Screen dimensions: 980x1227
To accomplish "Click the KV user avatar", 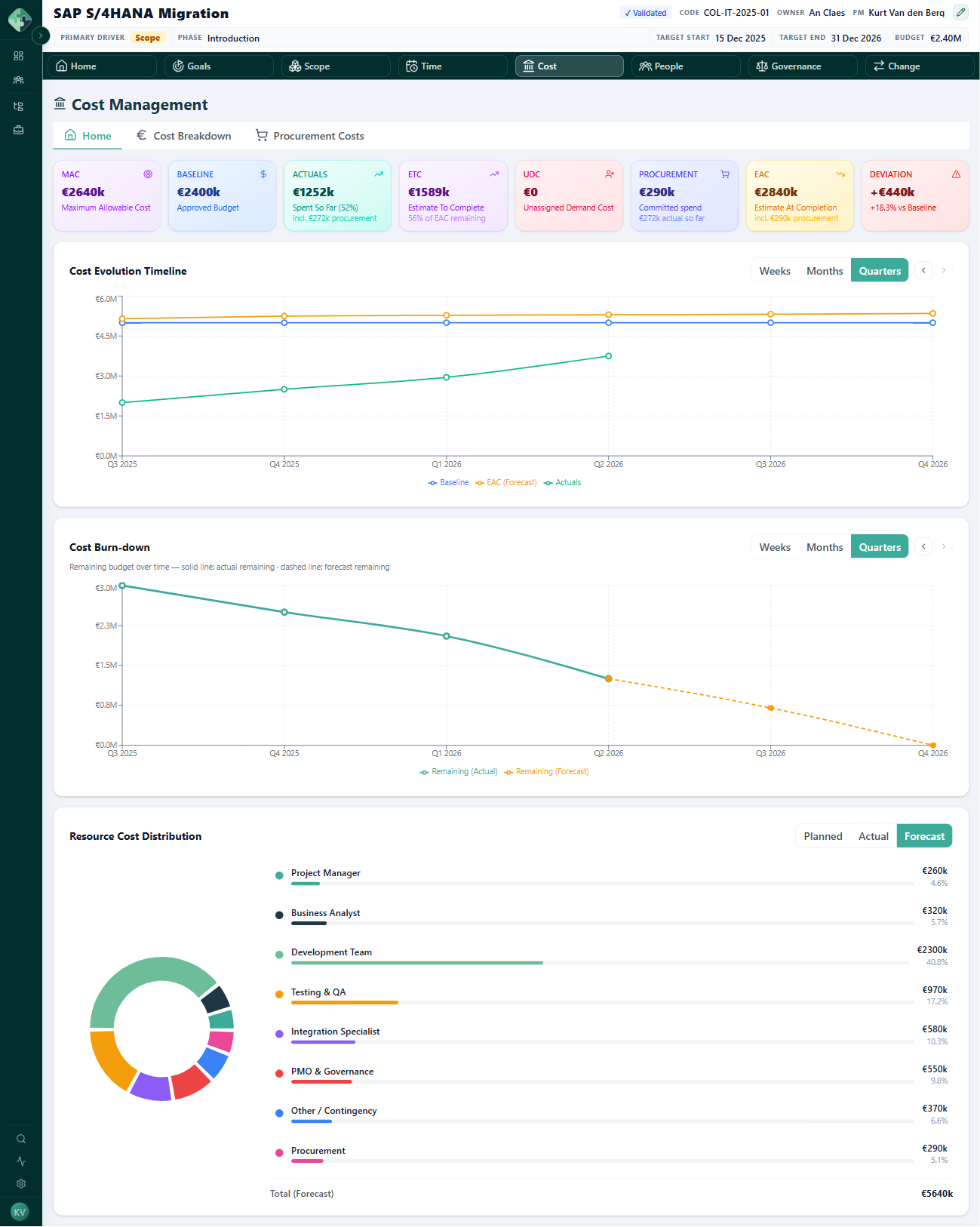I will pos(20,1212).
